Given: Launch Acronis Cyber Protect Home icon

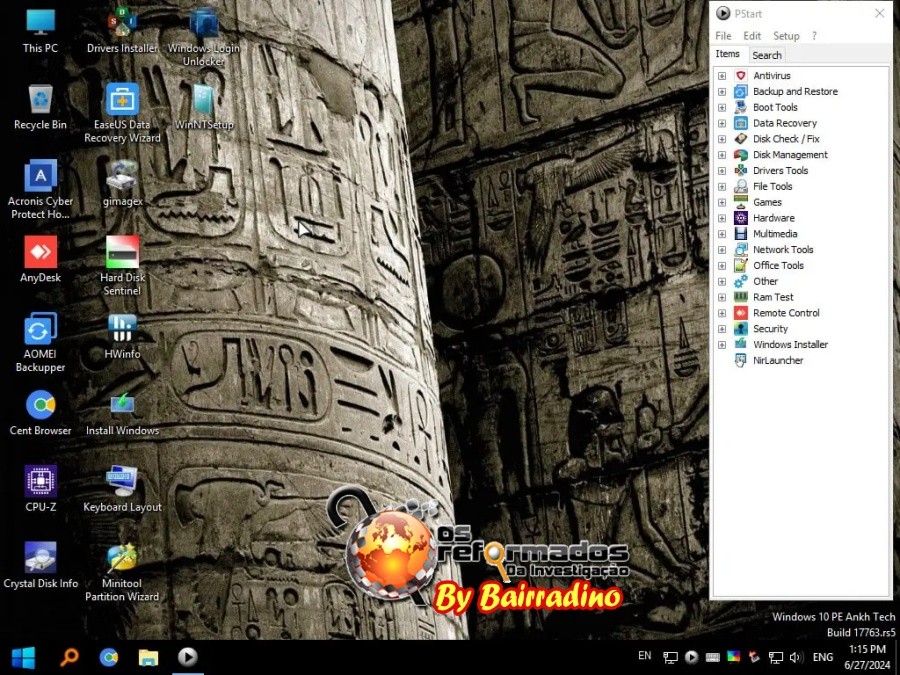Looking at the screenshot, I should [40, 189].
